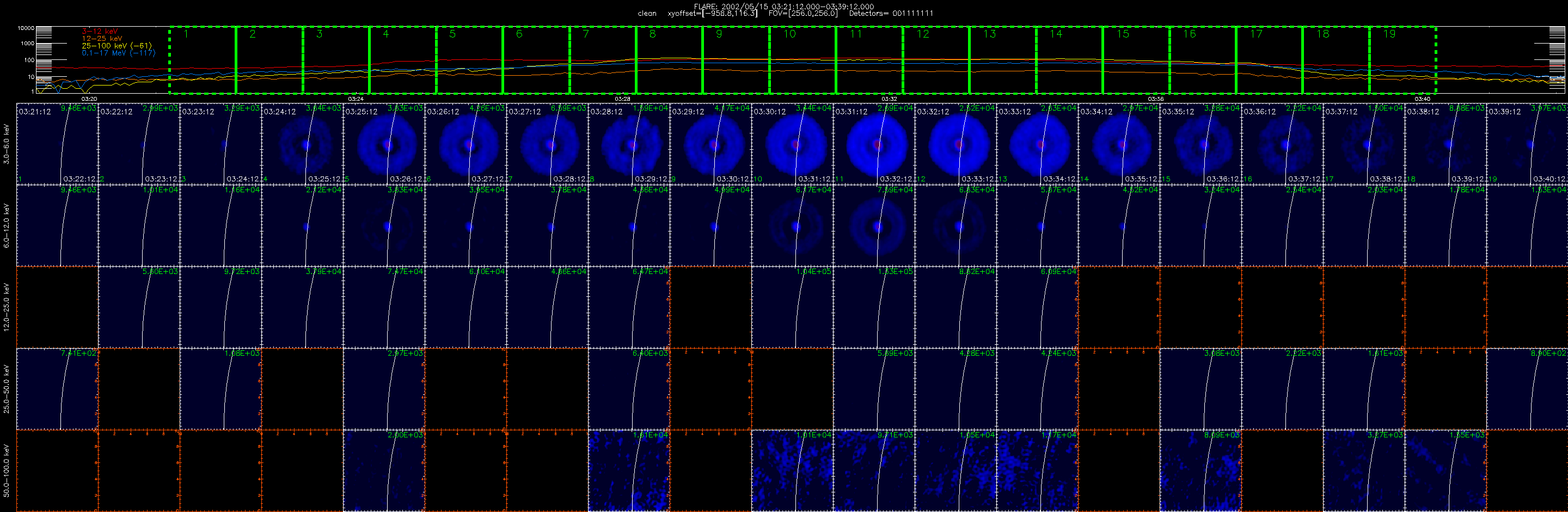Click the 'Detectors= 001111111' text
Screen dimensions: 1568x512
click(x=891, y=14)
